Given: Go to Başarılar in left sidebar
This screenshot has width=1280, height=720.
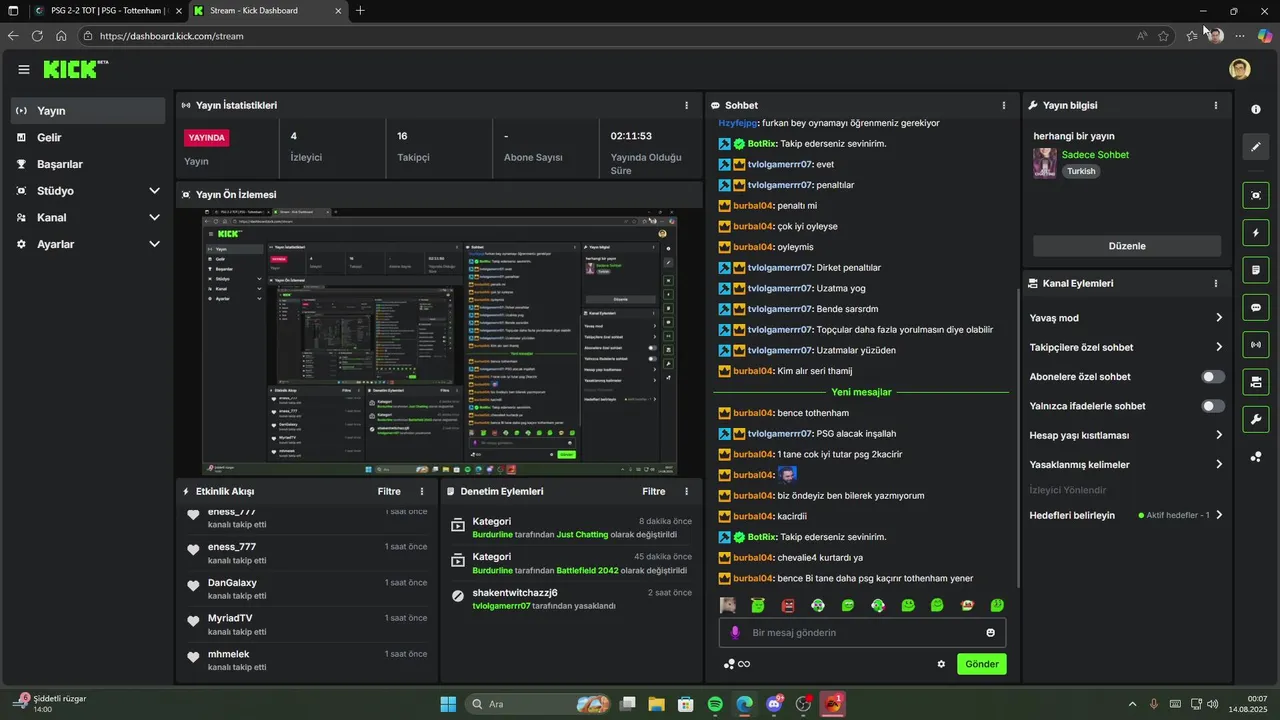Looking at the screenshot, I should coord(88,164).
